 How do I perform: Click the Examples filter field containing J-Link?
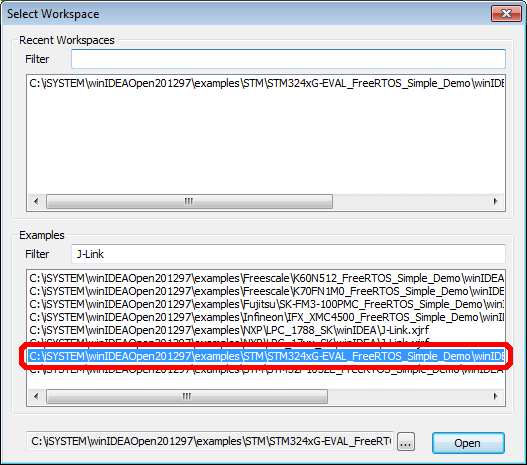pyautogui.click(x=288, y=254)
